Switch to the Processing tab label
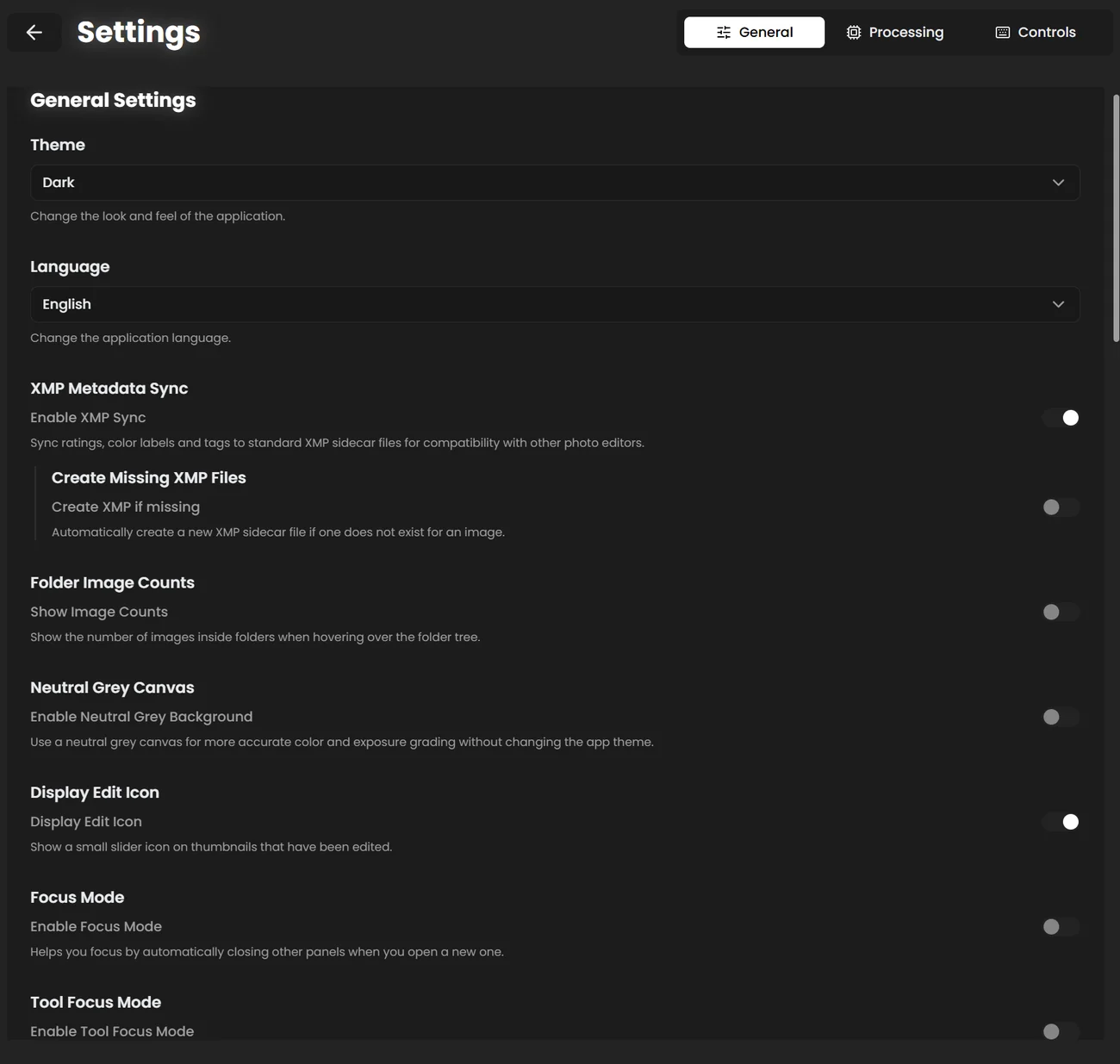1120x1064 pixels. (906, 32)
